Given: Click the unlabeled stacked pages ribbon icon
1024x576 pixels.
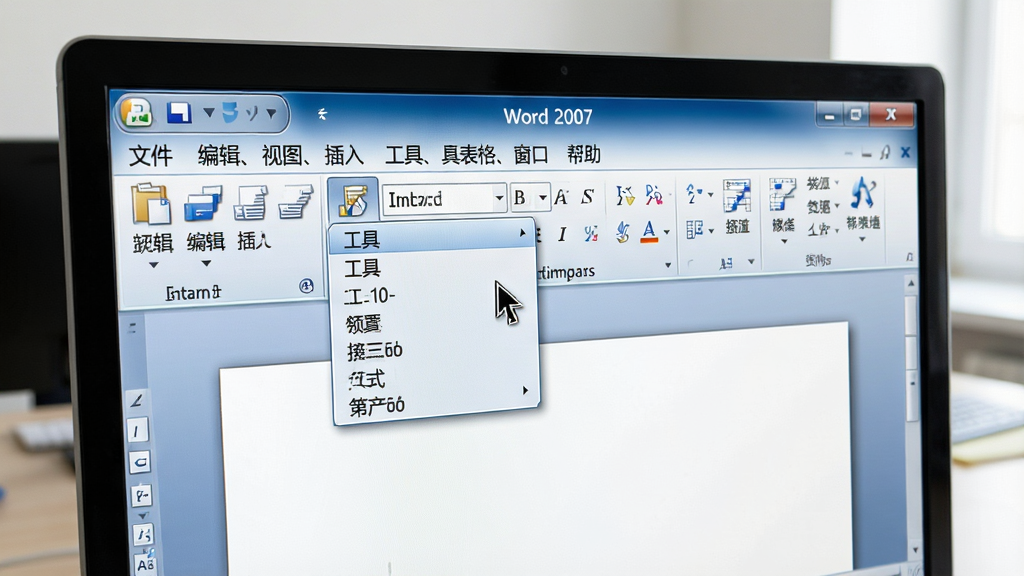Looking at the screenshot, I should click(x=295, y=202).
